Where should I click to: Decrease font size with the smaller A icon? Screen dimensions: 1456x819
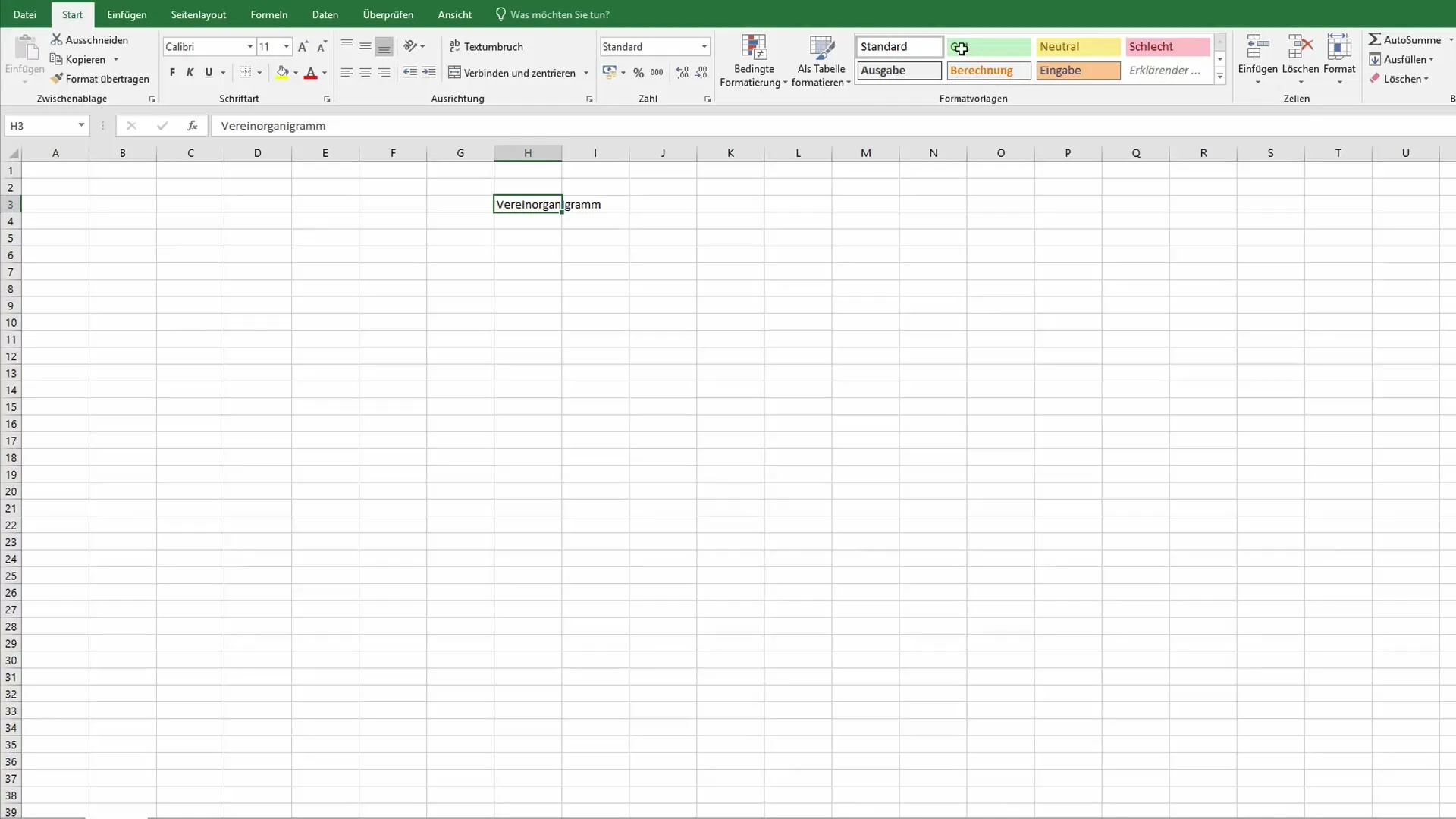click(x=322, y=47)
